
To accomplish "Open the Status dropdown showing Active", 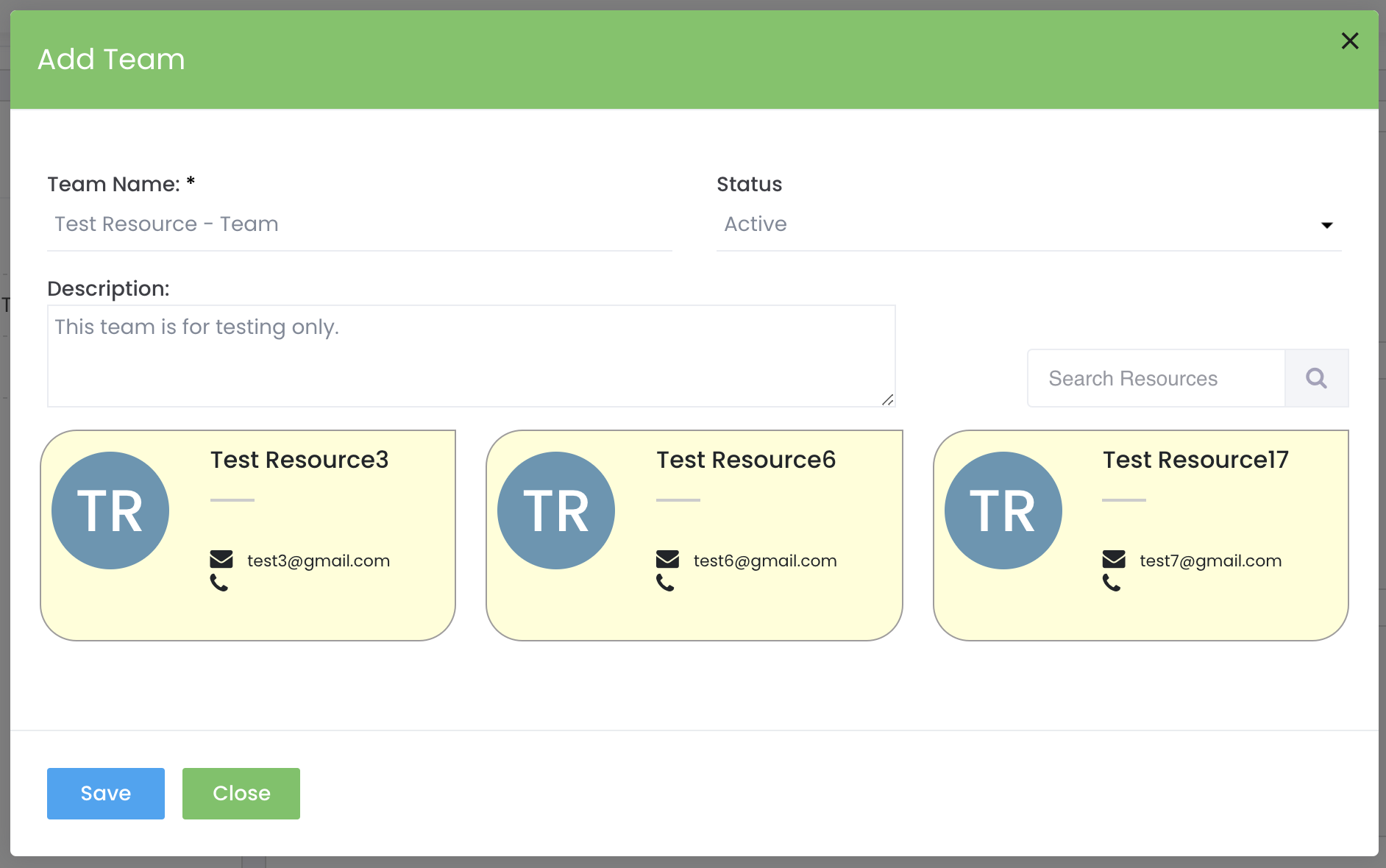I will [x=1028, y=224].
